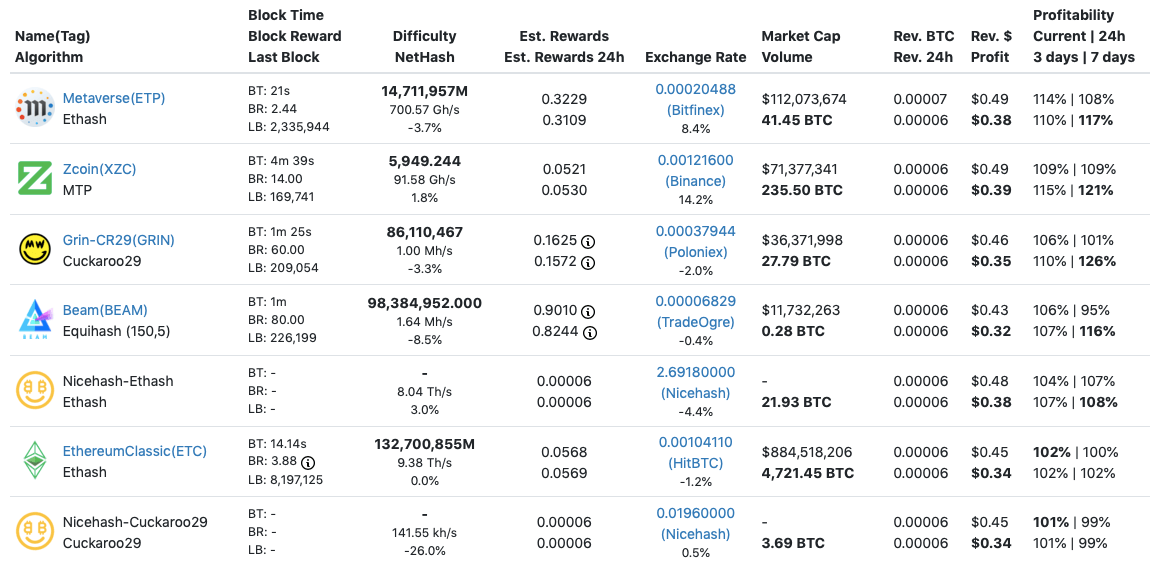Image resolution: width=1161 pixels, height=564 pixels.
Task: Open the Metaverse(ETP) coin link
Action: click(114, 98)
